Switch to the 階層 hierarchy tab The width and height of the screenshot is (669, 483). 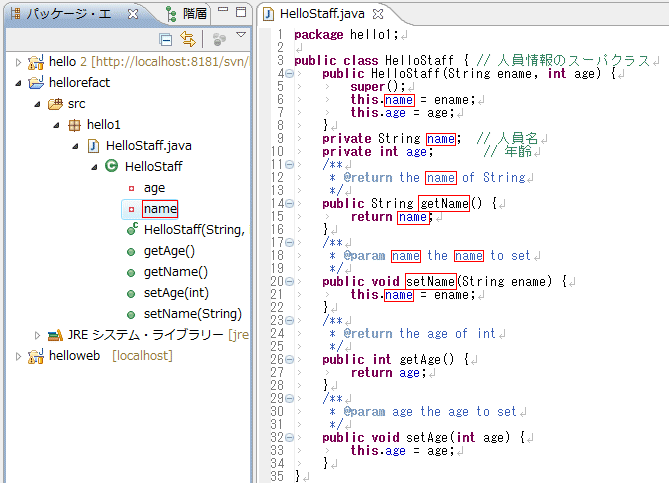[187, 14]
